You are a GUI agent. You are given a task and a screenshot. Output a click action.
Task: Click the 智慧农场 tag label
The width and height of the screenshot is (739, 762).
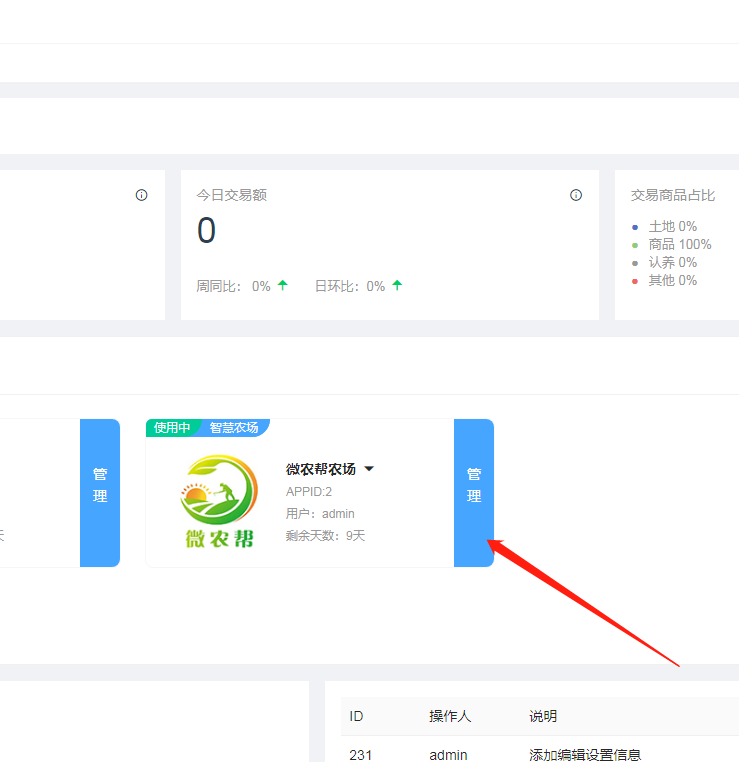[x=234, y=428]
